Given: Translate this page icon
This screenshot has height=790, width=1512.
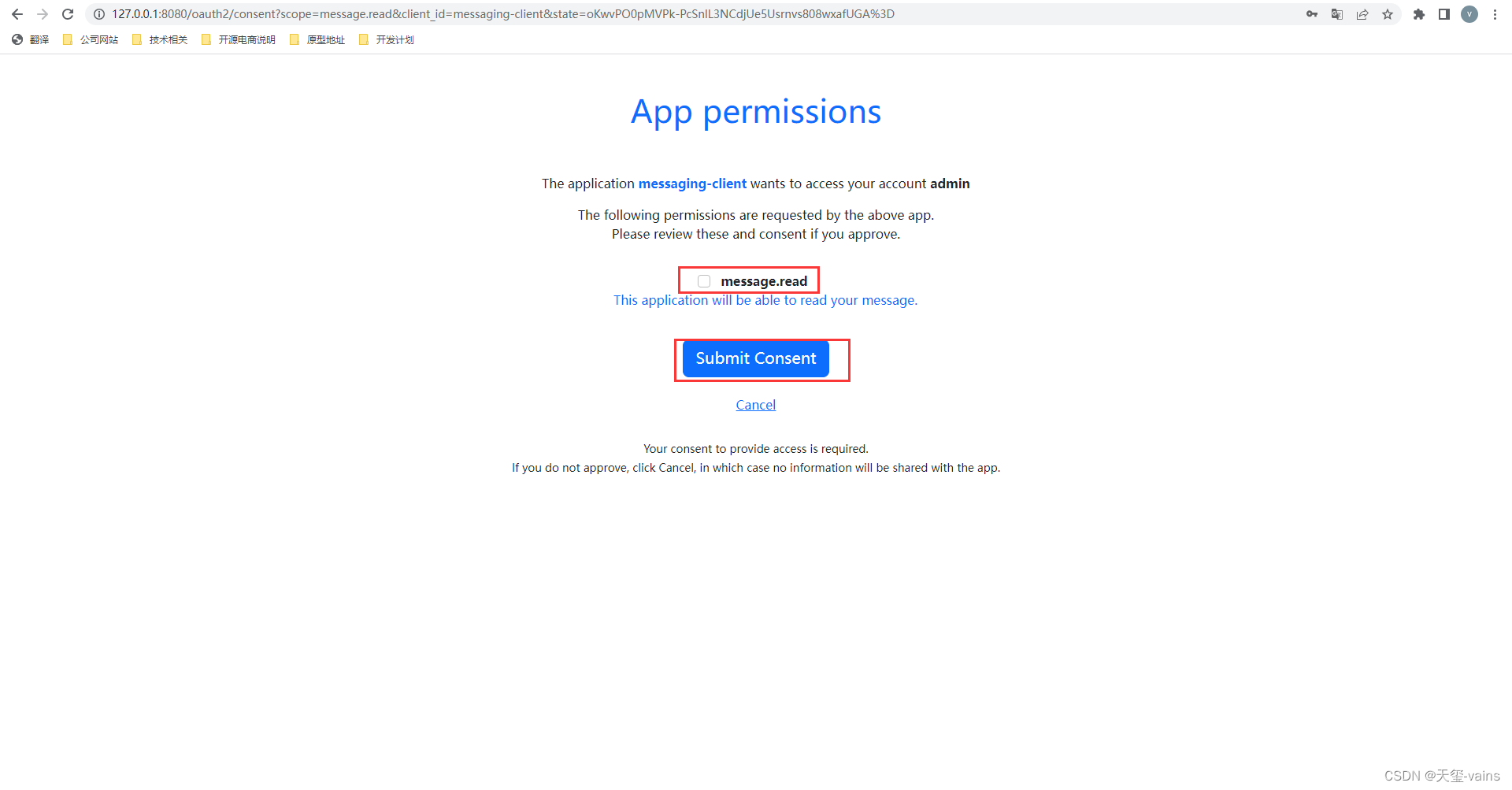Looking at the screenshot, I should tap(1337, 14).
